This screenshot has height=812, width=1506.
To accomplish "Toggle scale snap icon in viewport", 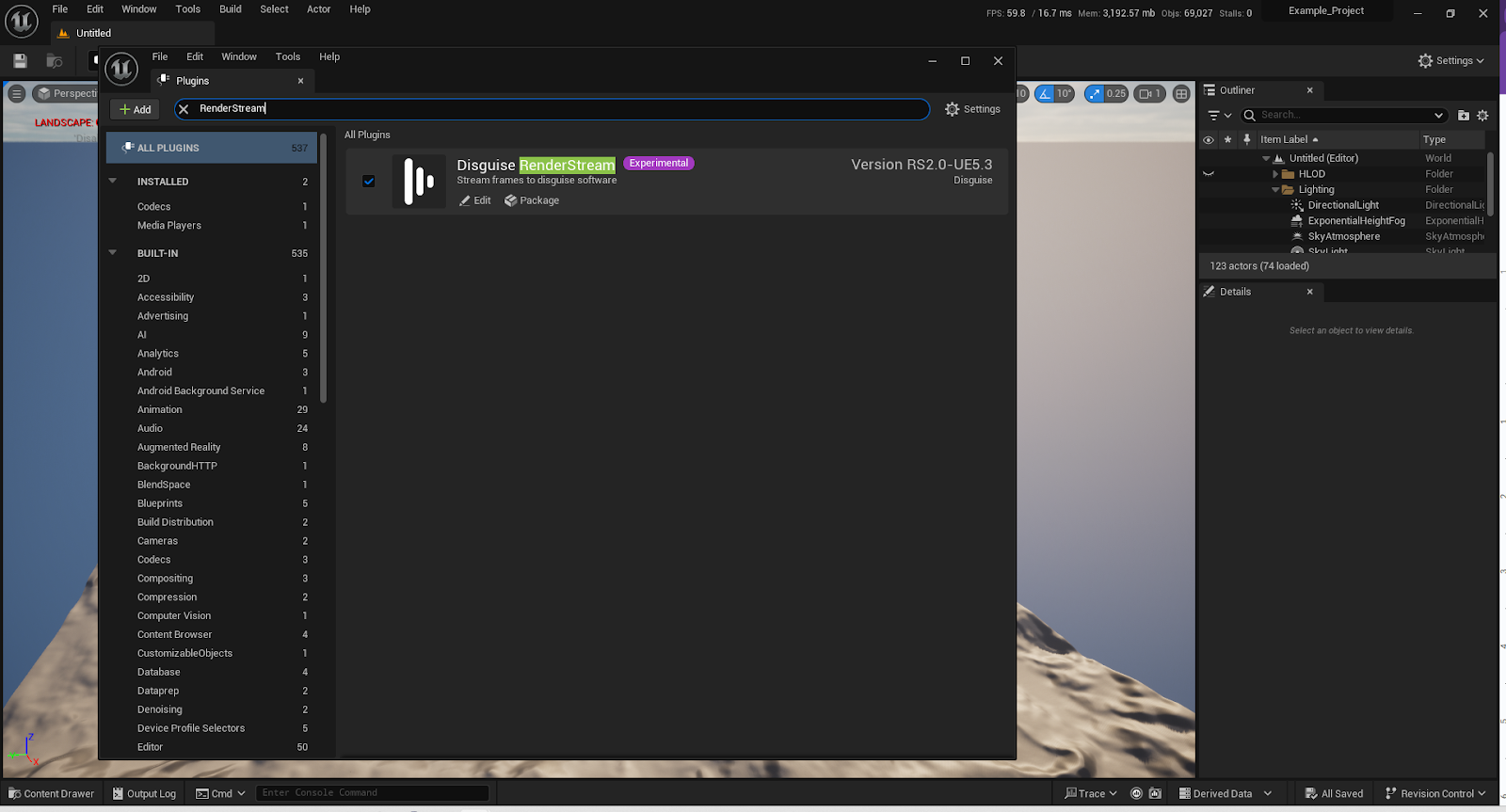I will (1094, 93).
